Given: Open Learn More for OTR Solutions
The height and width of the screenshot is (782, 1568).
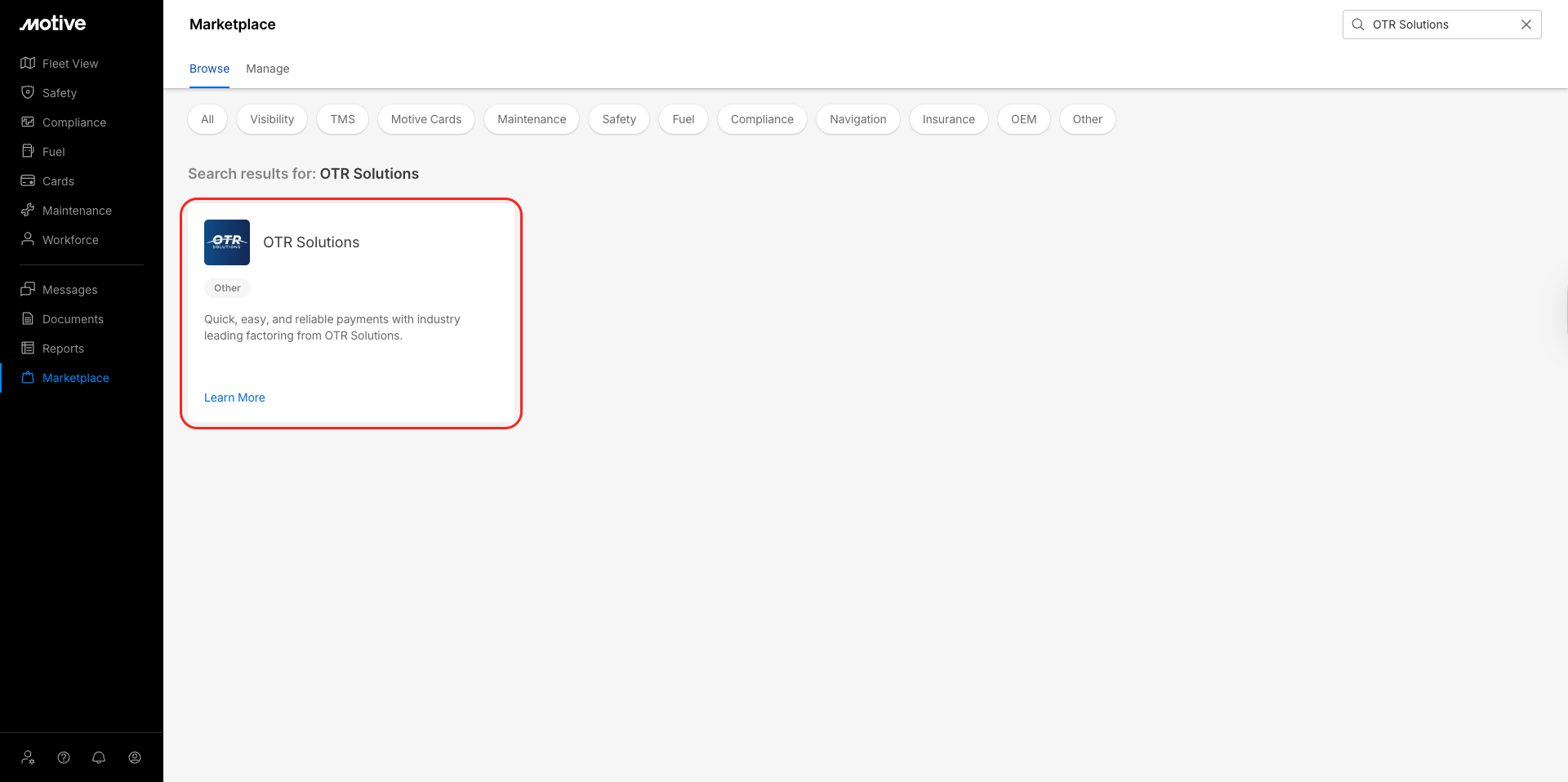Looking at the screenshot, I should [234, 398].
